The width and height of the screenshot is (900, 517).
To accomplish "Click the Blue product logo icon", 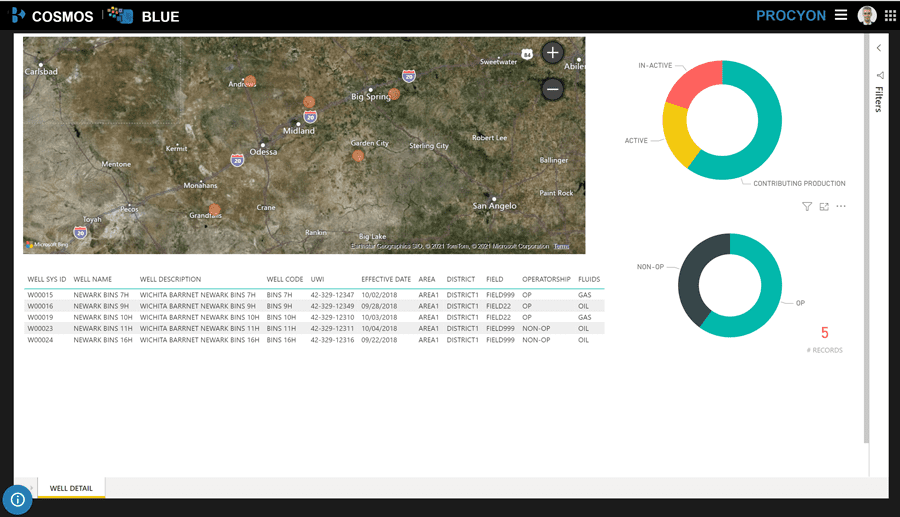I will pos(121,15).
